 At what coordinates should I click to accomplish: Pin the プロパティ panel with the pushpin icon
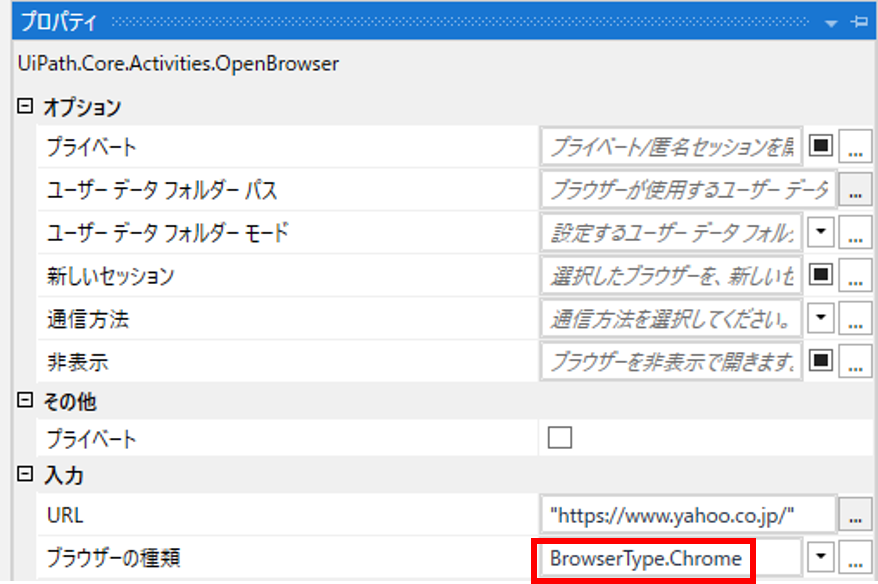(859, 22)
